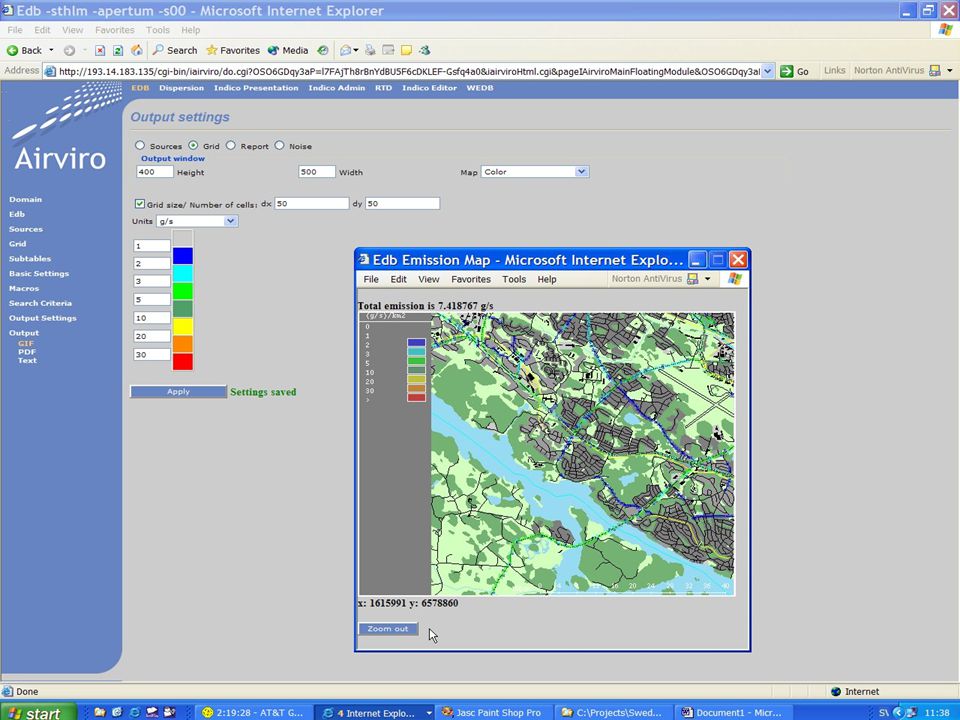Switch to the WEDB tab
The image size is (960, 720).
(480, 88)
